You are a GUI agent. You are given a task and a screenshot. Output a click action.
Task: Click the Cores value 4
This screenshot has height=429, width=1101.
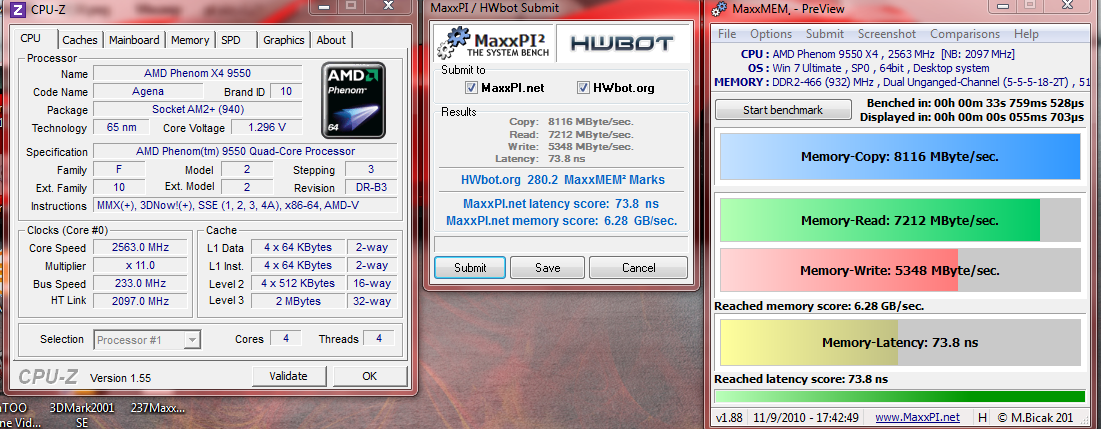coord(286,338)
